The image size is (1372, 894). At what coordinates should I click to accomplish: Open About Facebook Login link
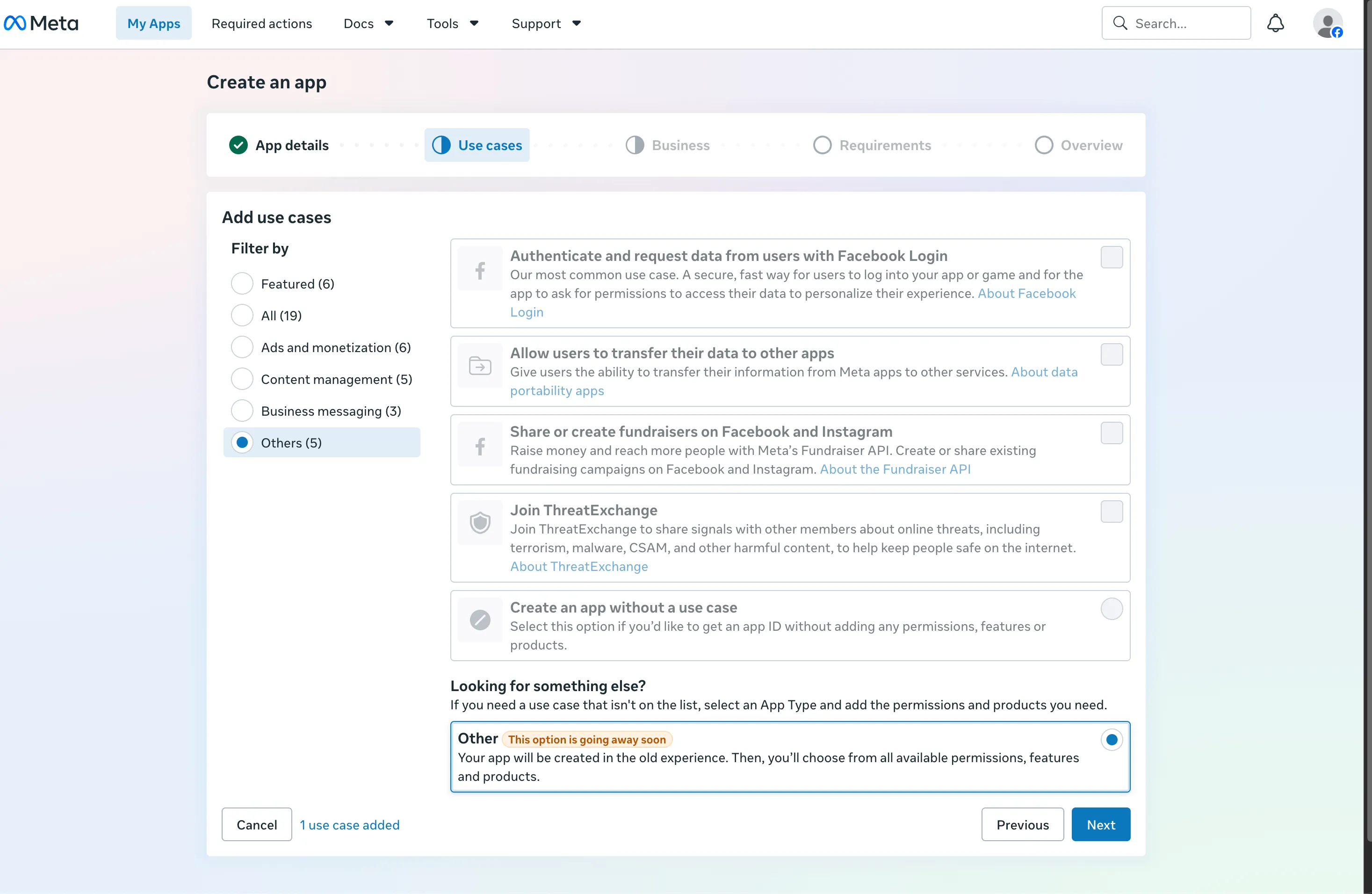point(1026,293)
